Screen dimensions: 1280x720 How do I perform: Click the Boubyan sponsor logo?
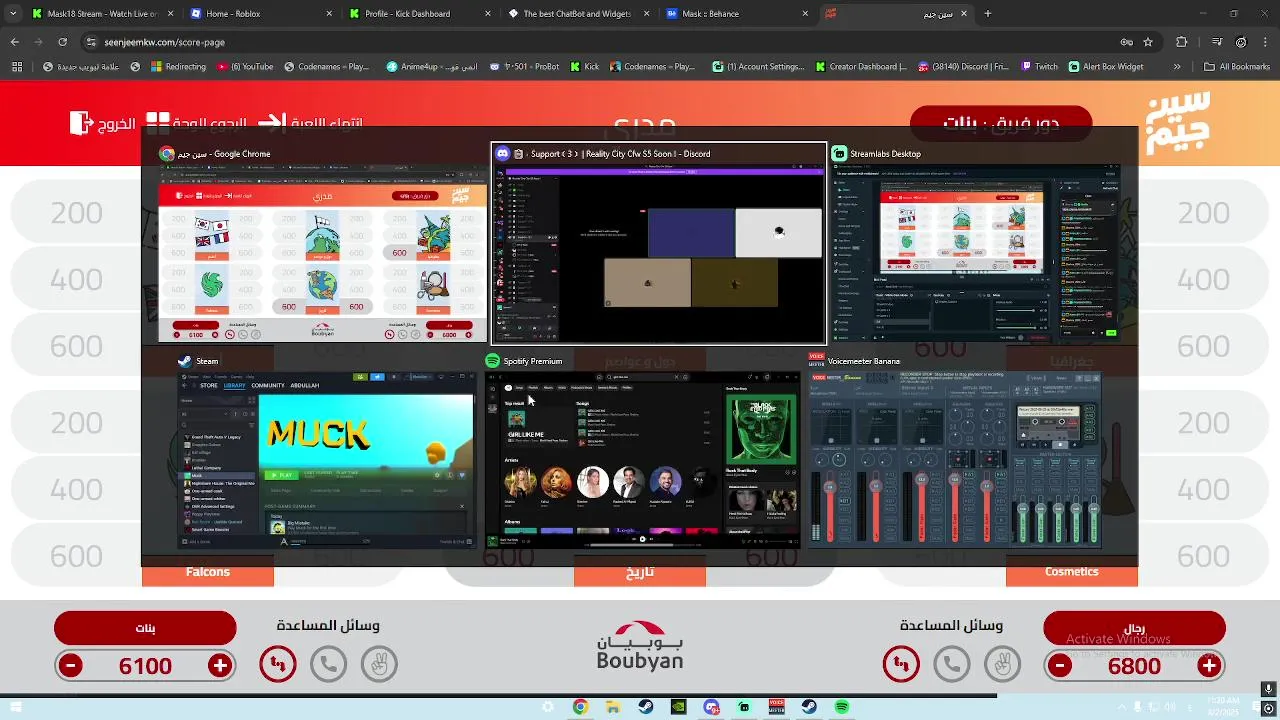(x=640, y=648)
